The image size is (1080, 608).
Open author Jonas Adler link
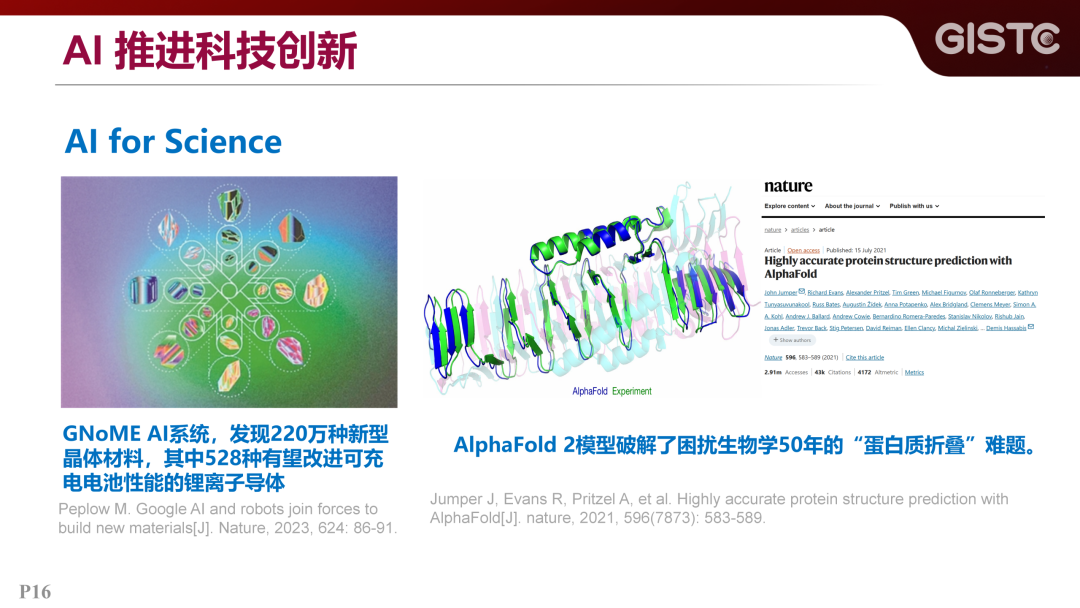[779, 328]
